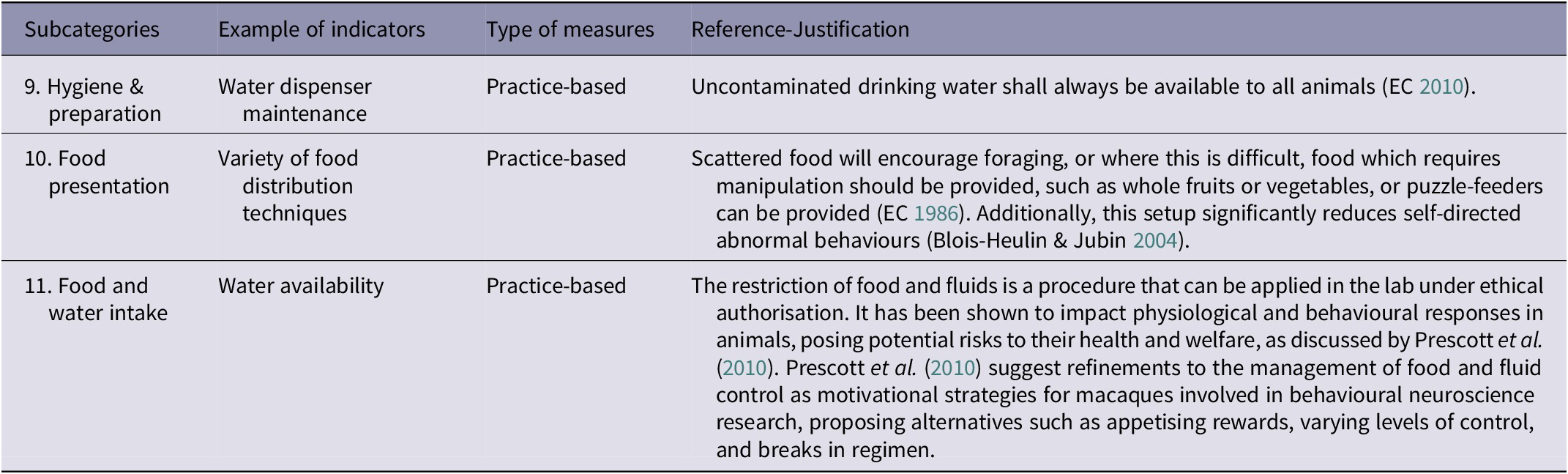The image size is (1568, 474).
Task: Select the Reference-Justification column header
Action: pos(800,29)
